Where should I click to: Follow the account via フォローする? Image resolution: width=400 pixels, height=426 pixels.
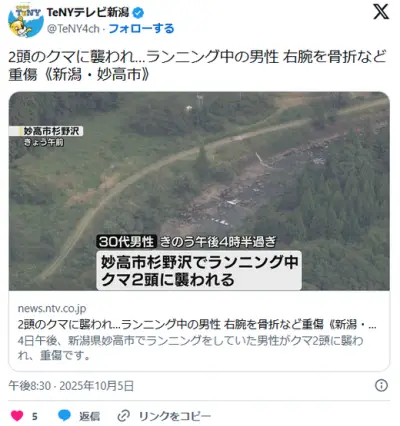[141, 29]
